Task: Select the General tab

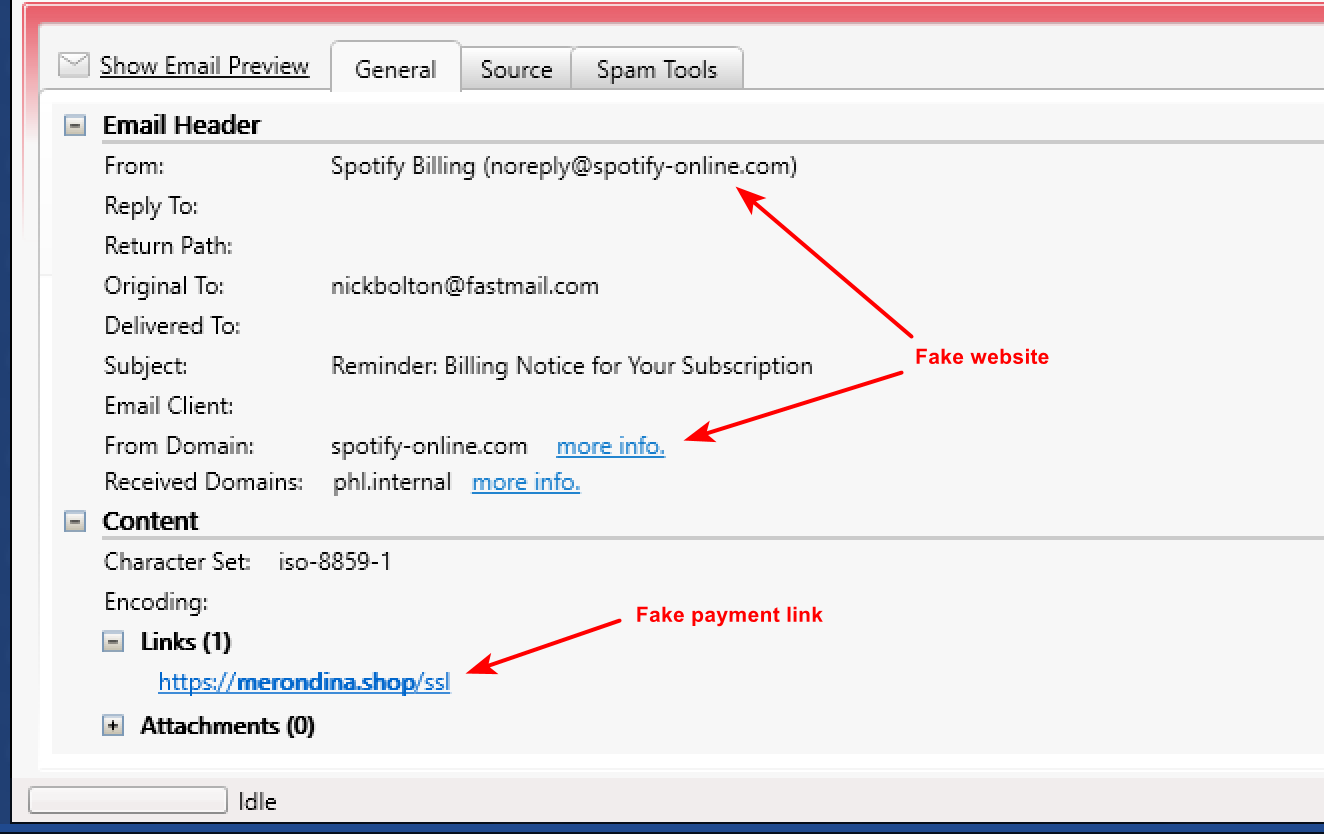Action: pyautogui.click(x=396, y=69)
